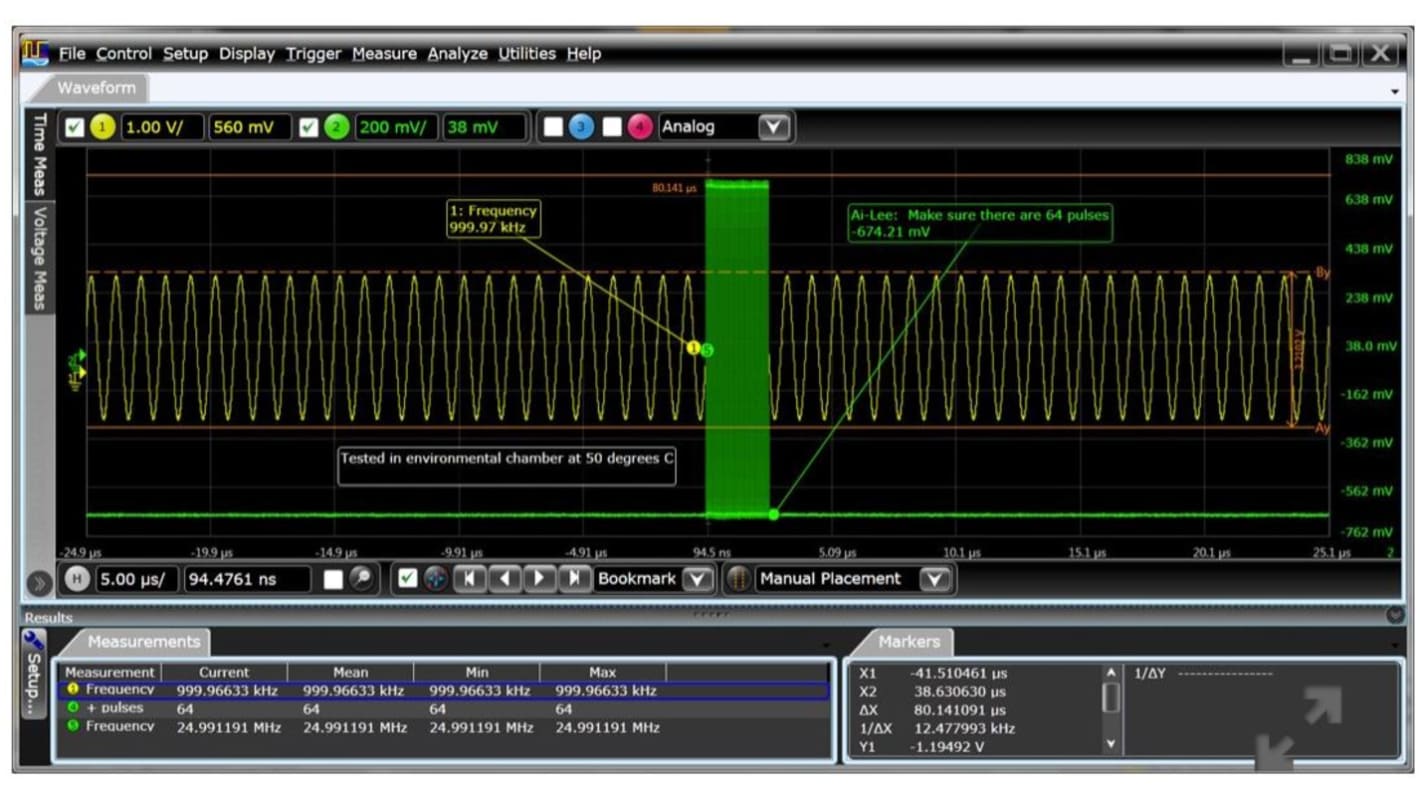The image size is (1420, 798).
Task: Go to the previous bookmark
Action: [x=505, y=579]
